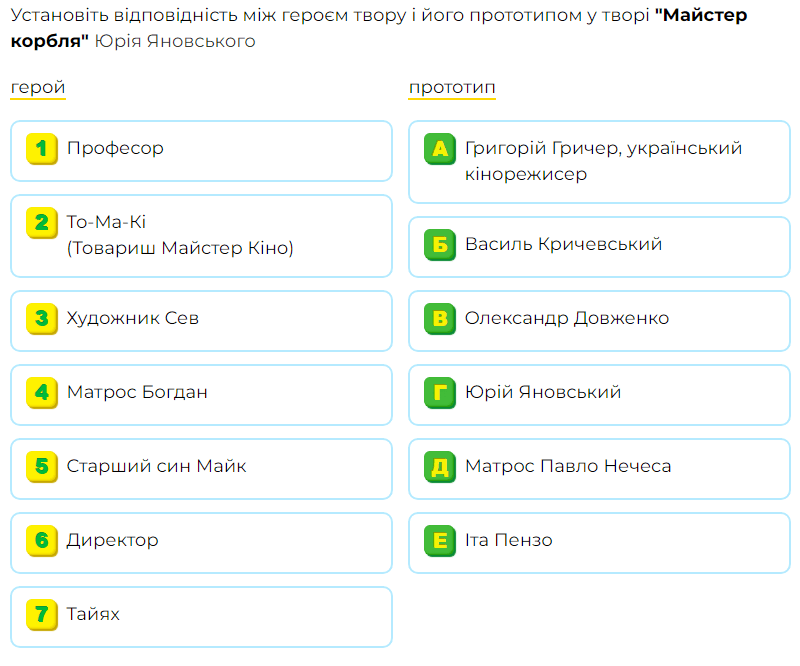The width and height of the screenshot is (800, 666).
Task: Click the yellow number 1 badge
Action: 42,149
